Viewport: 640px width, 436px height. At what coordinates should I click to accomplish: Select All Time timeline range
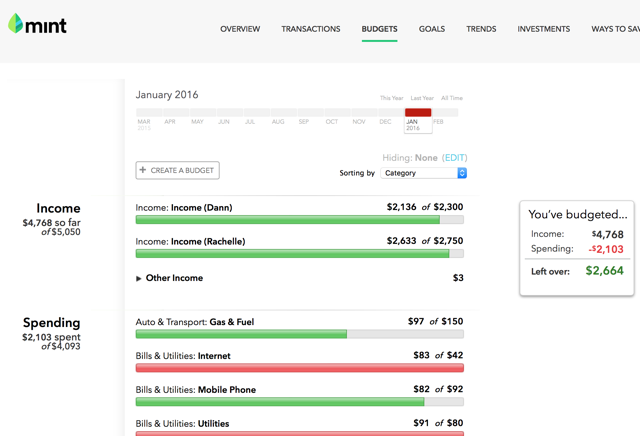pos(452,98)
